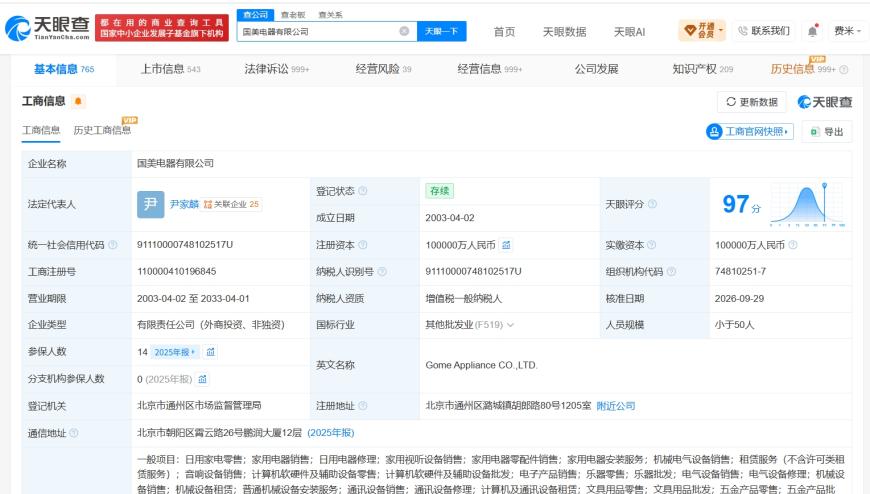Open chart icon beside 100000万人民币 registered capital
The width and height of the screenshot is (870, 494).
[x=506, y=245]
